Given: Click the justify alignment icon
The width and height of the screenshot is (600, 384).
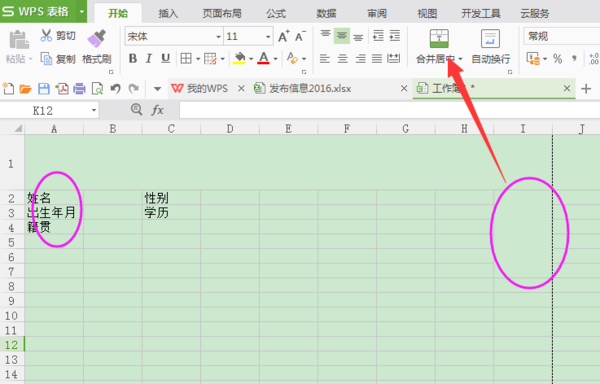Looking at the screenshot, I should pyautogui.click(x=377, y=59).
